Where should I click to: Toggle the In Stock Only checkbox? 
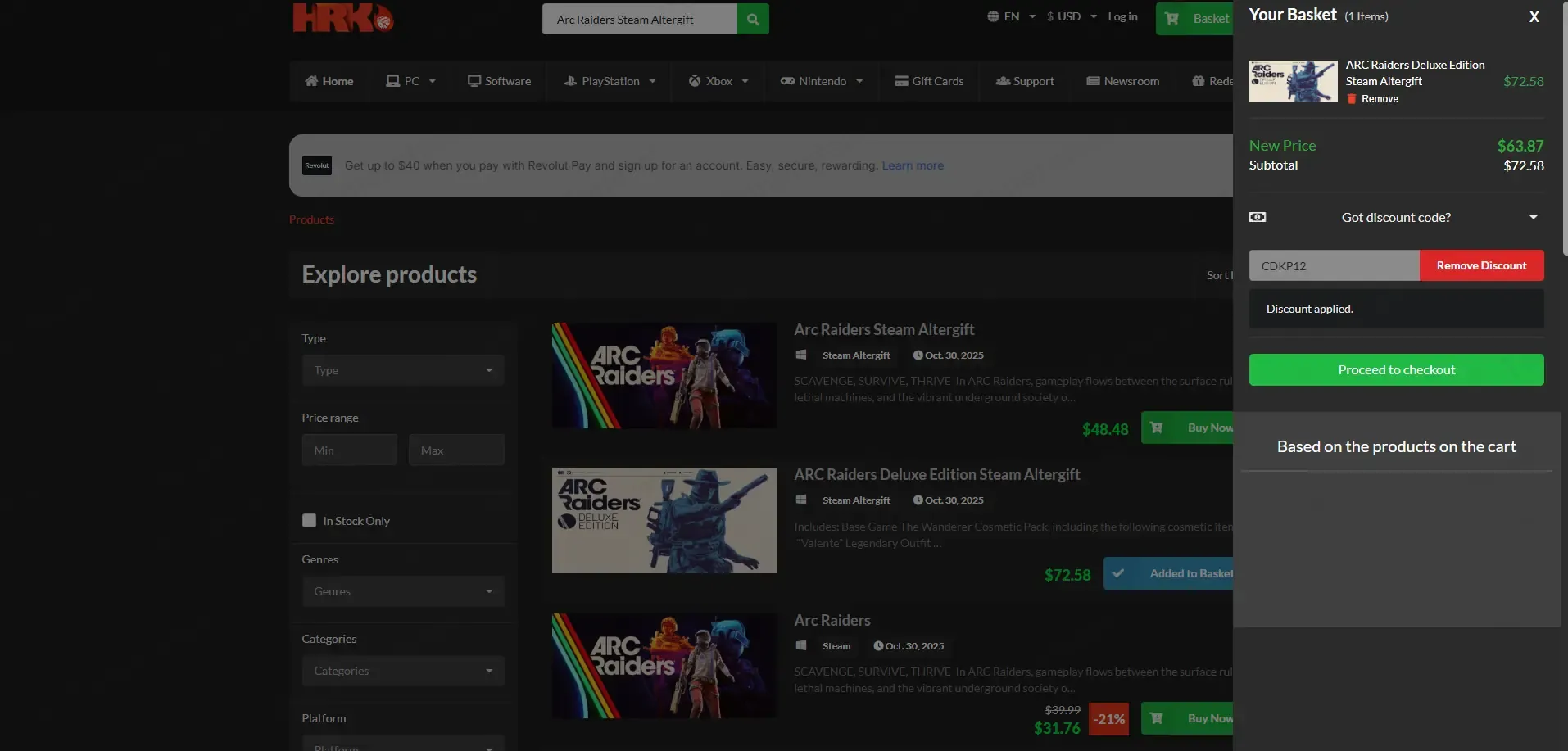tap(309, 521)
